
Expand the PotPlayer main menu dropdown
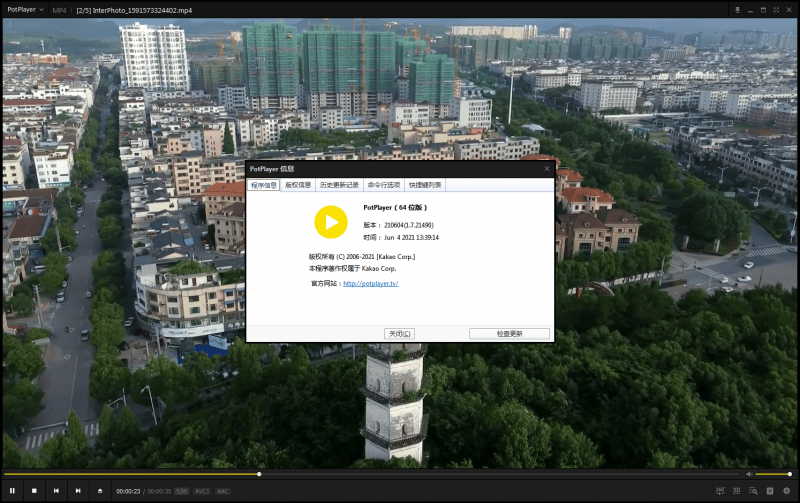24,9
